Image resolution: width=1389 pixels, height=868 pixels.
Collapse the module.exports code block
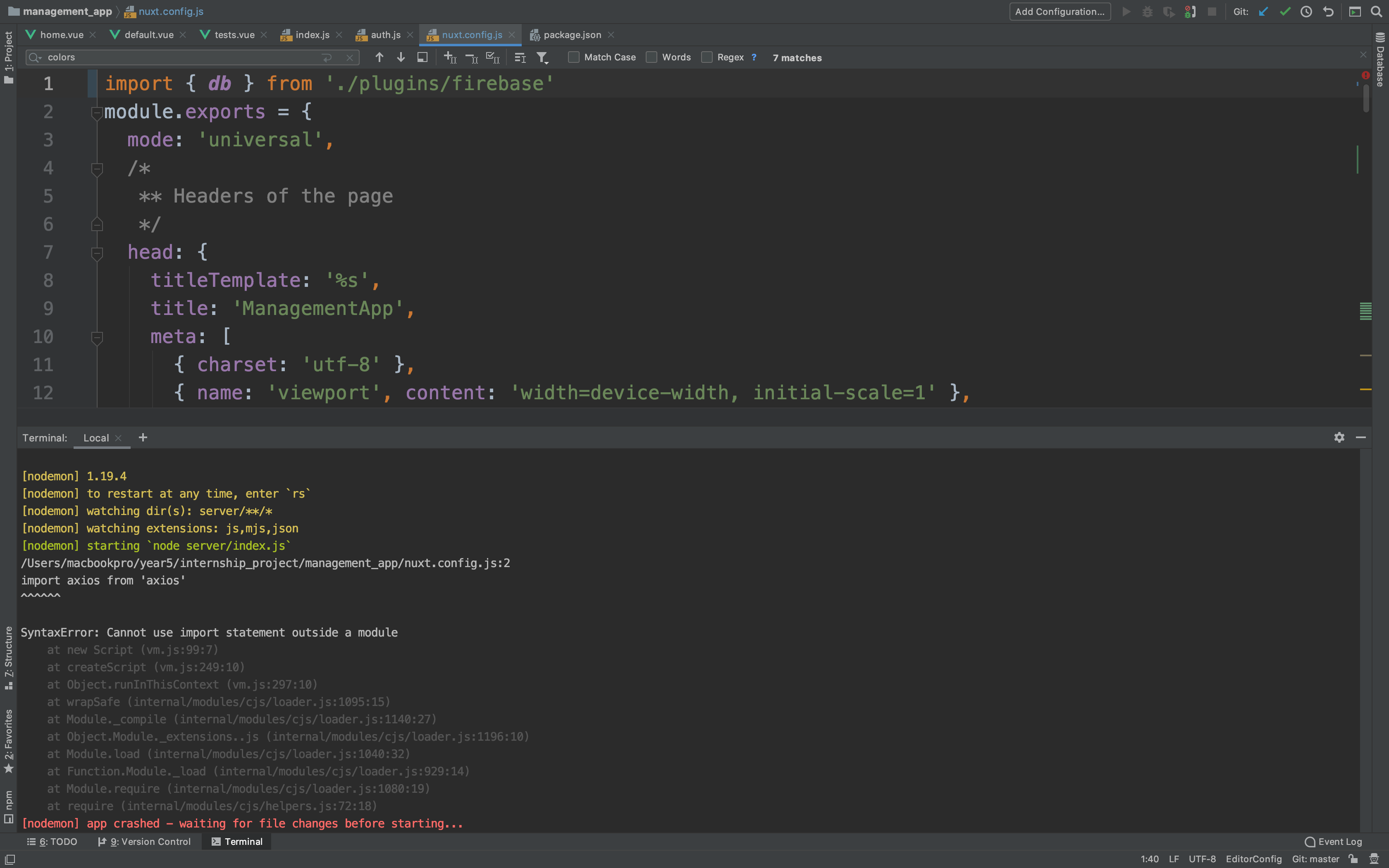pyautogui.click(x=97, y=112)
